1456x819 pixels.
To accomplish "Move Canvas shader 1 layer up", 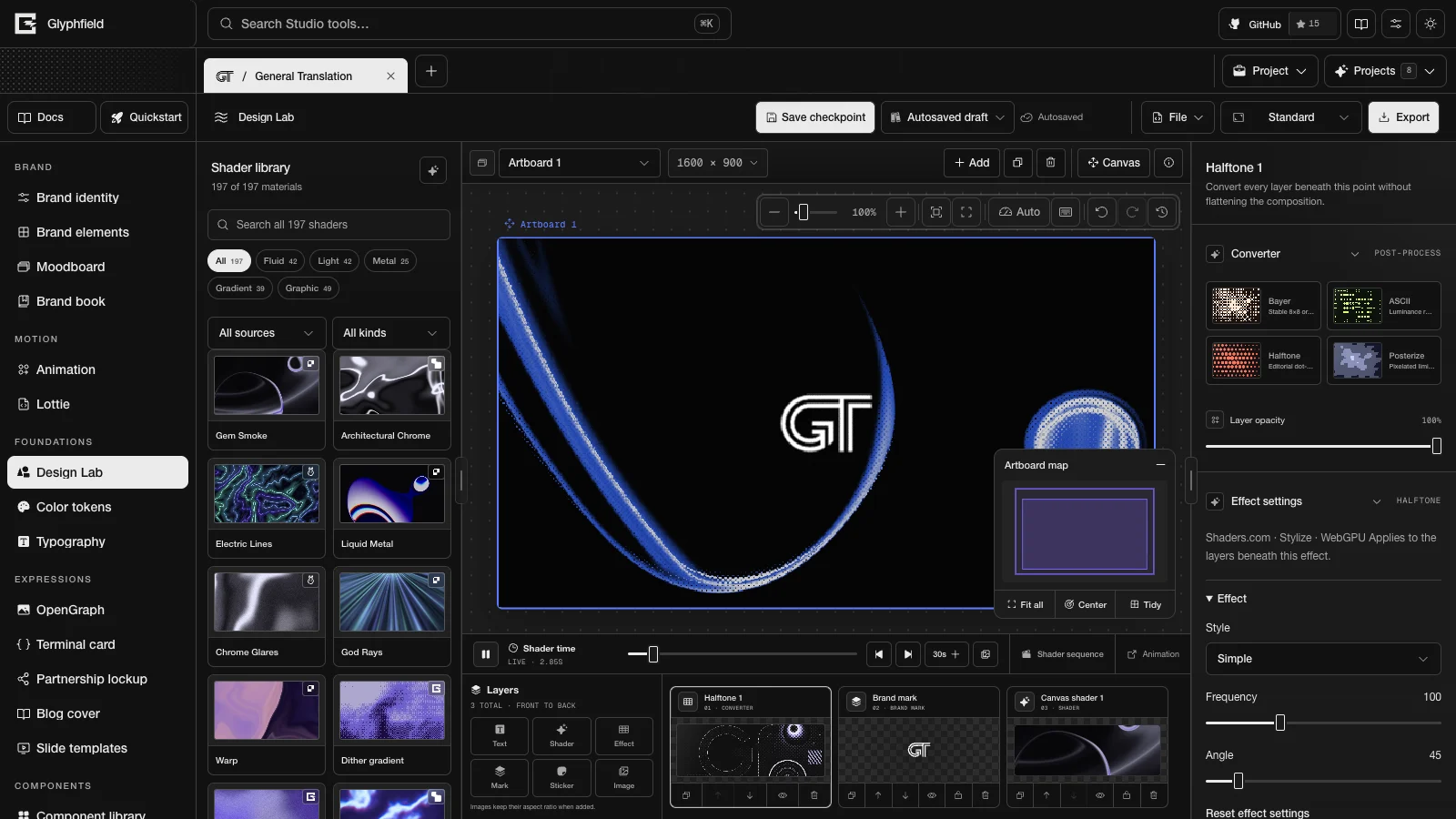I will click(x=1046, y=795).
